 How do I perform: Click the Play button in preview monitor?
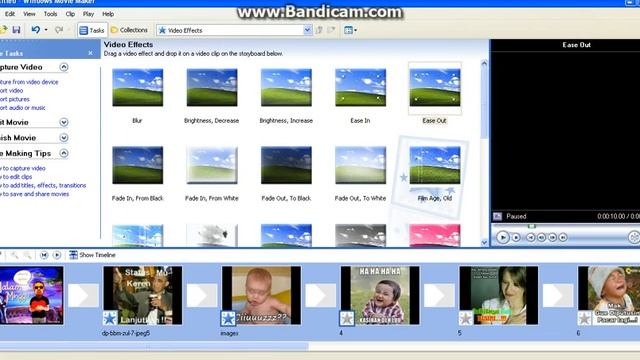[x=503, y=237]
